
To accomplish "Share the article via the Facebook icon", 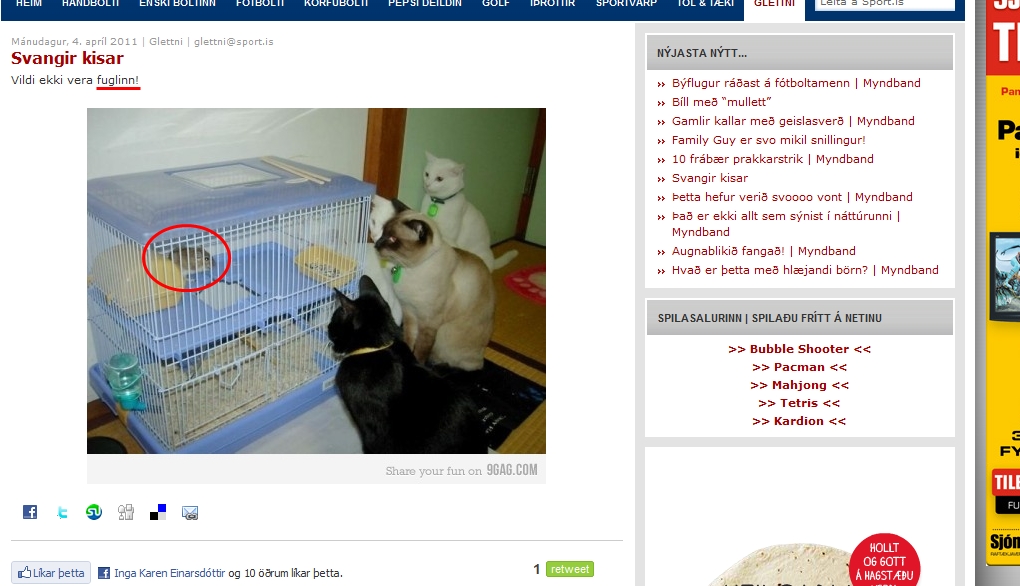I will click(30, 512).
